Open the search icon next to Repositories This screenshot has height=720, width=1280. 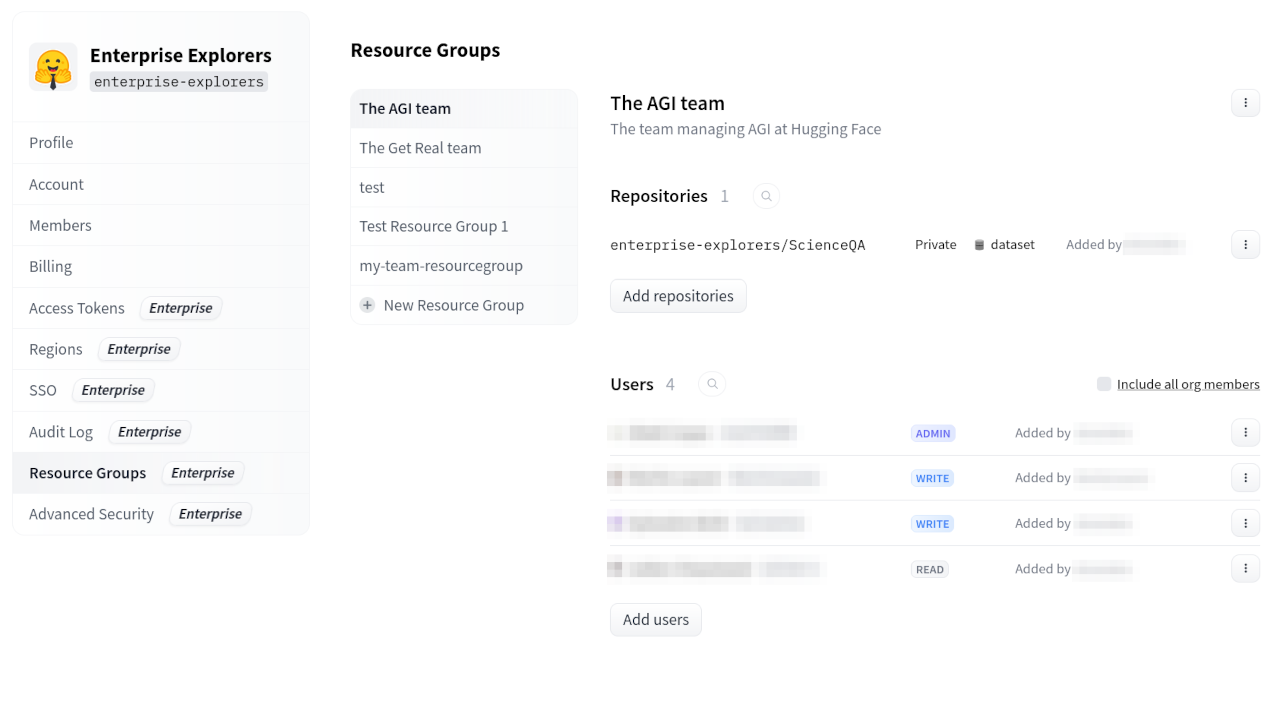(x=766, y=196)
